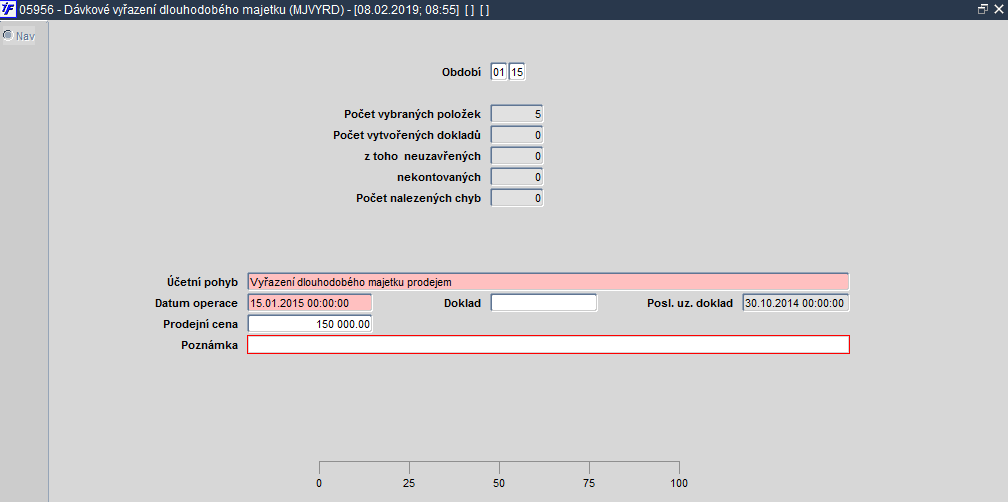Click the Doklad label

coord(462,303)
